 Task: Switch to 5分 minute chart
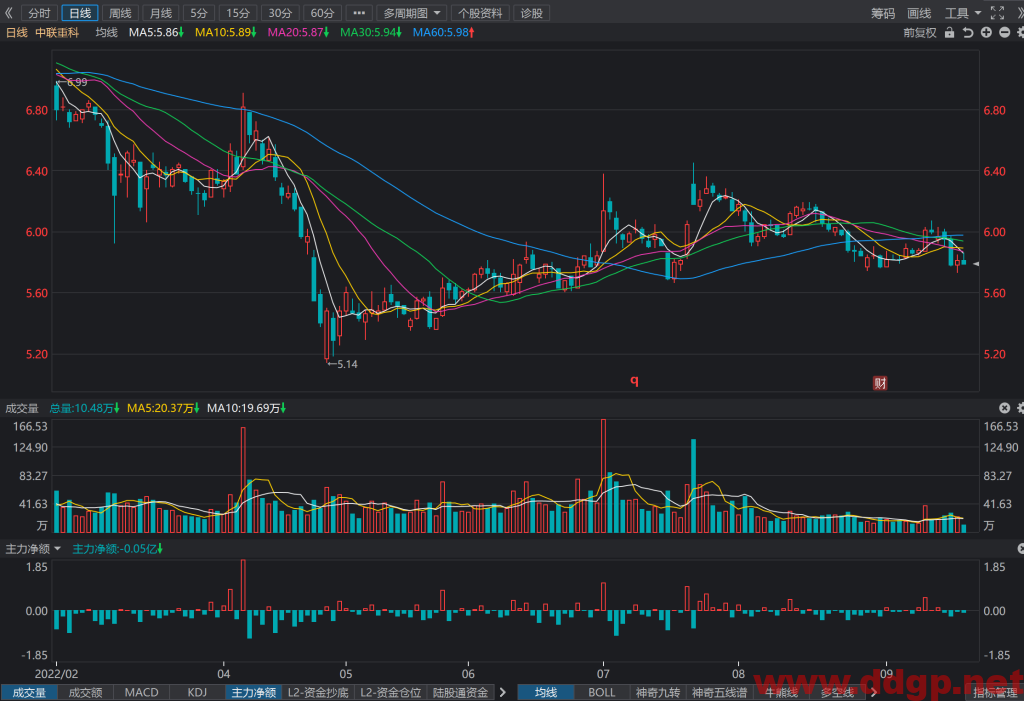tap(199, 13)
